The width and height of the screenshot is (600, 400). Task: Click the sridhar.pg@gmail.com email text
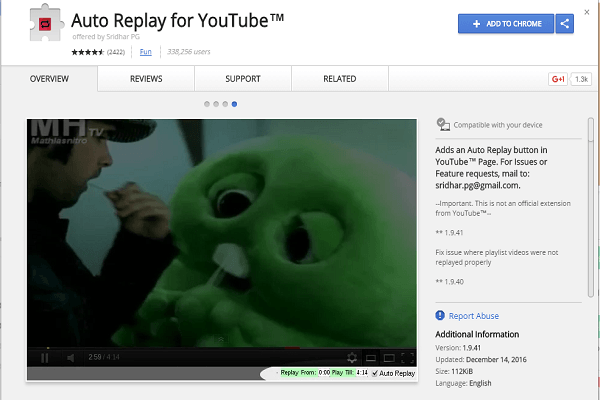pos(478,186)
